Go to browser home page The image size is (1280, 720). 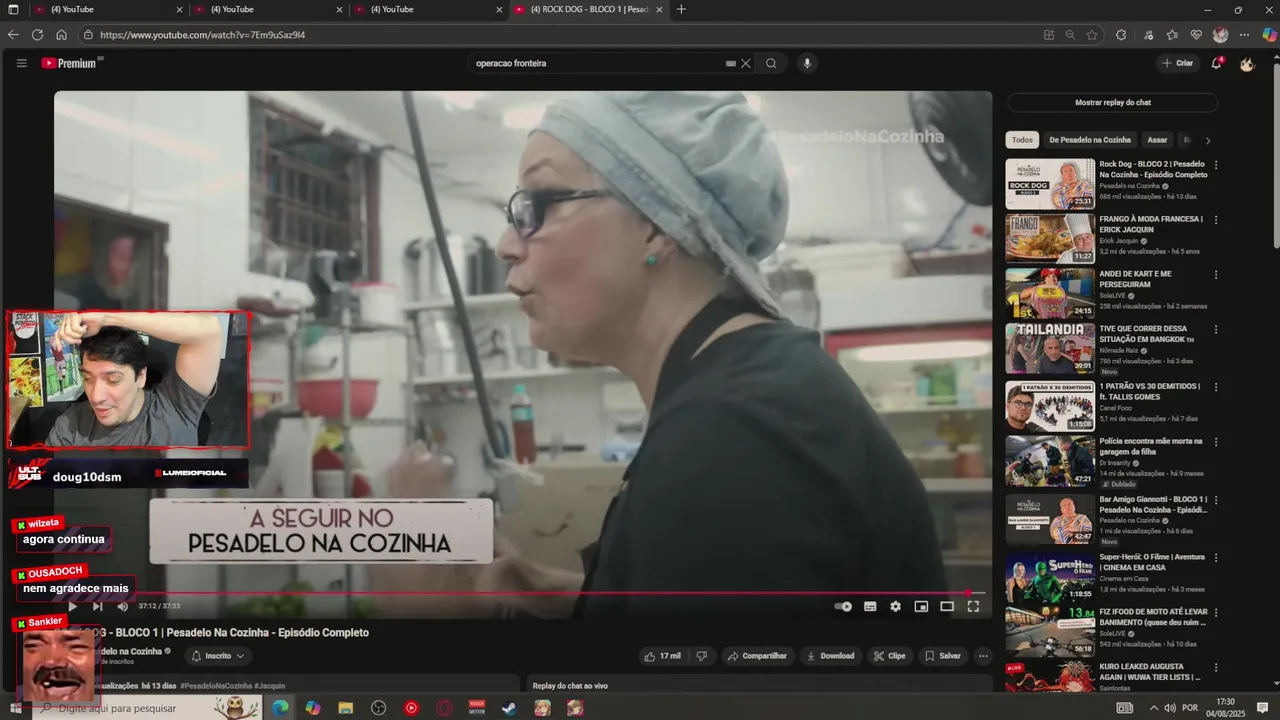pyautogui.click(x=61, y=34)
